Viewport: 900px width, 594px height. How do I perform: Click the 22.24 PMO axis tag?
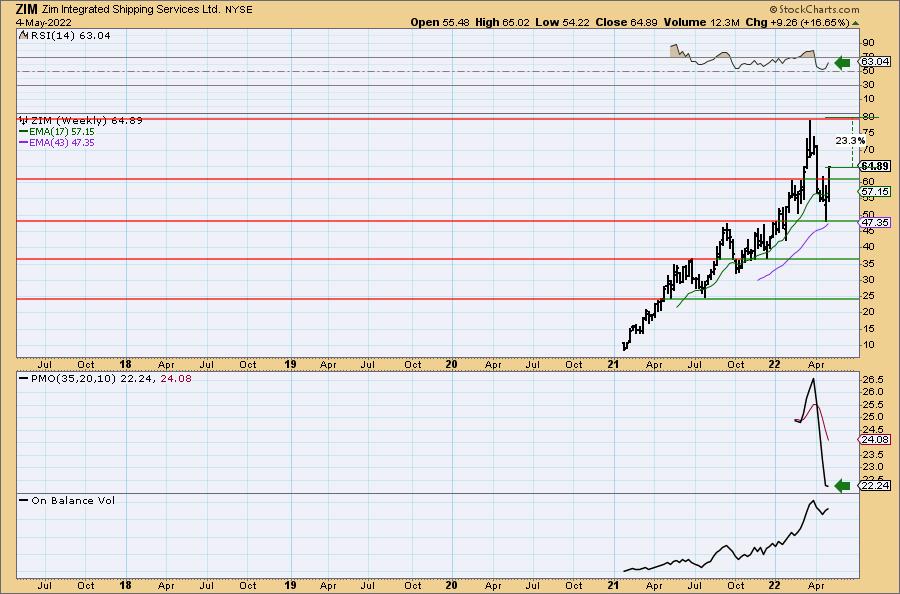[875, 486]
